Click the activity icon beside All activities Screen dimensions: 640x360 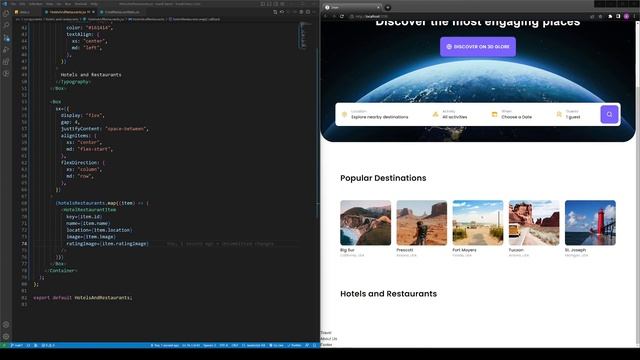435,115
